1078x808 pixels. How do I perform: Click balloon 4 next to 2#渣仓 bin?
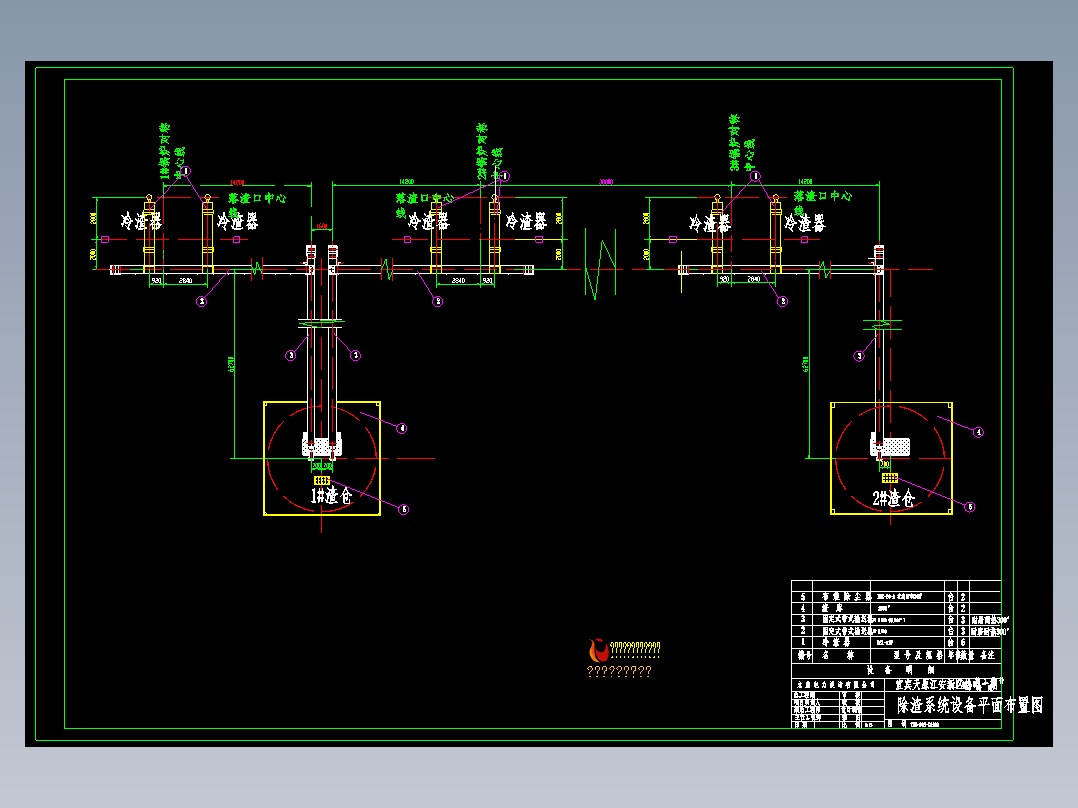pos(978,433)
